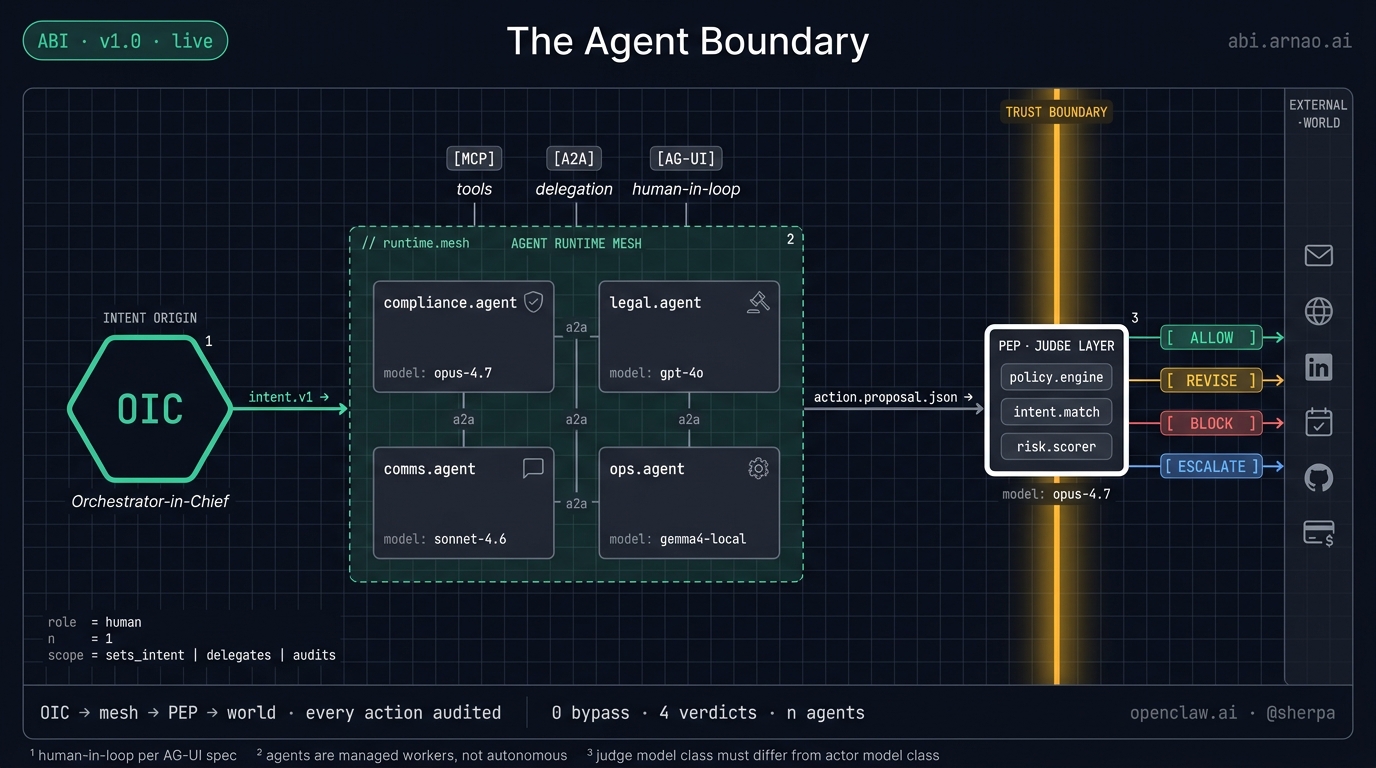
Task: Click the chat bubble icon on comms.agent
Action: click(533, 468)
